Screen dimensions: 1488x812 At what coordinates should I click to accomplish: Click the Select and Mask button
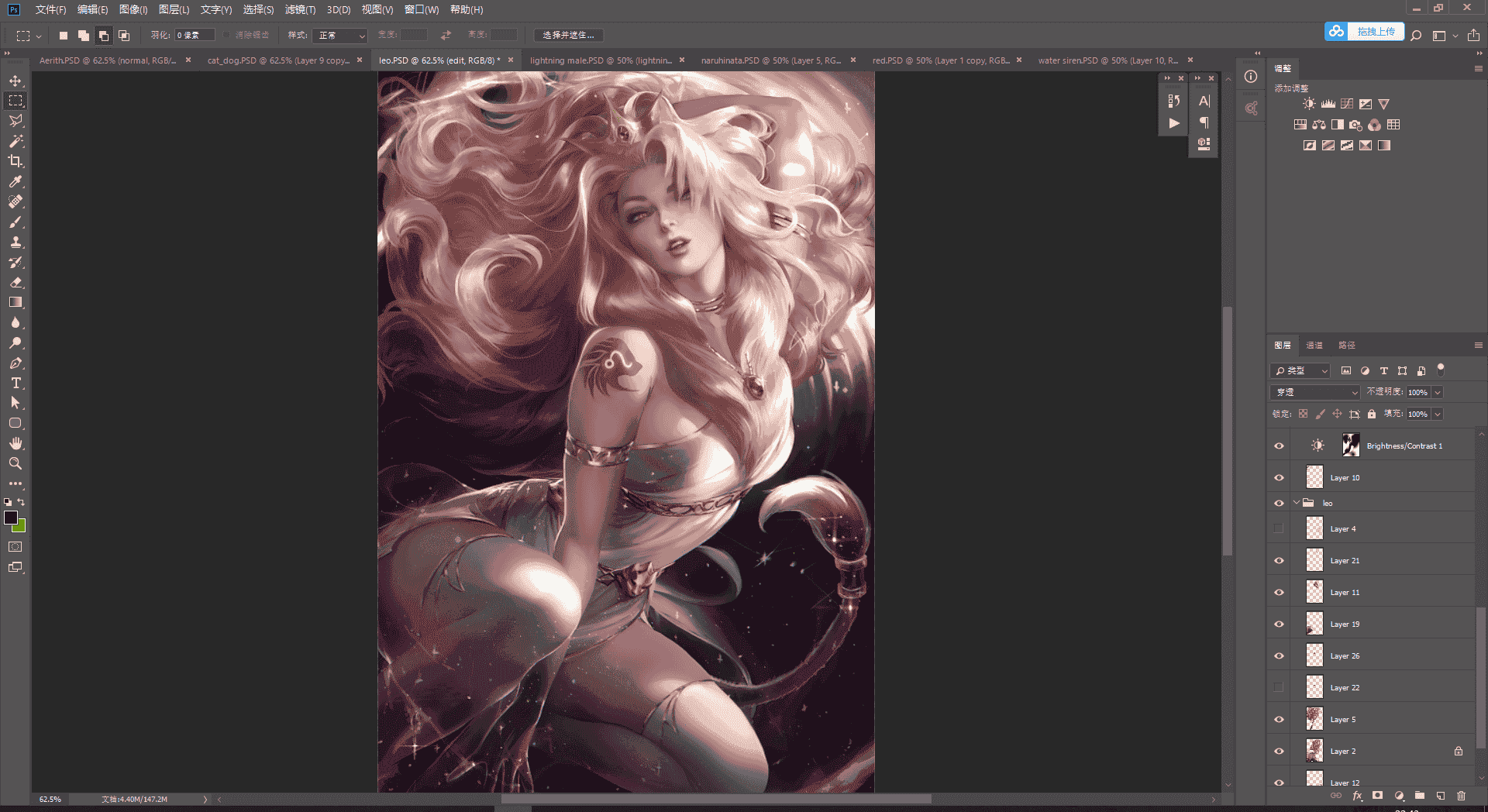coord(569,36)
